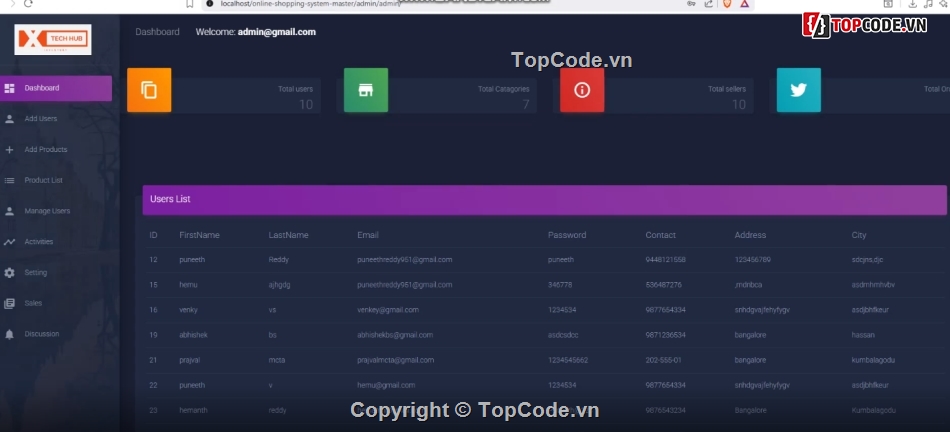Viewport: 950px width, 432px height.
Task: Click the trend-line icon beside Activities
Action: pyautogui.click(x=9, y=242)
